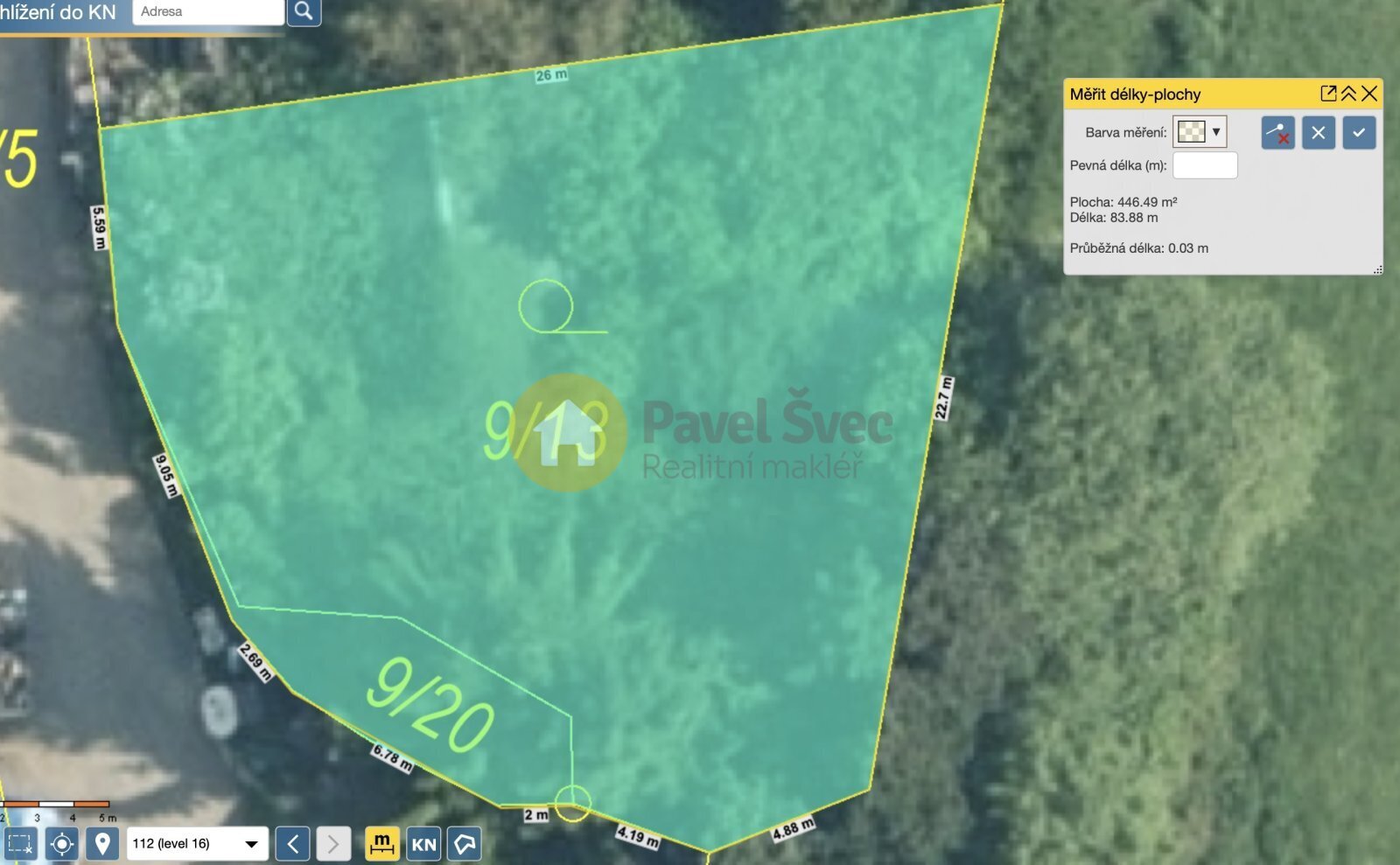
Task: Toggle the yellow measure distance tool
Action: [x=381, y=844]
